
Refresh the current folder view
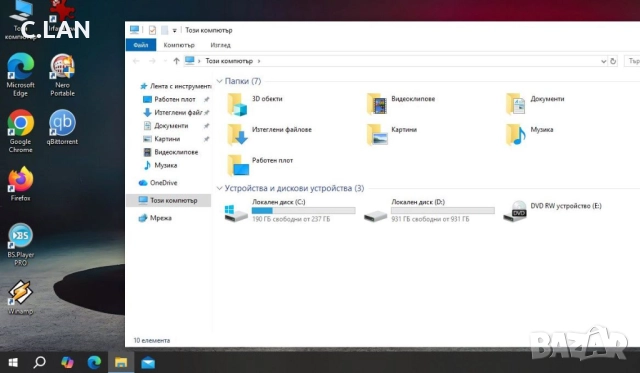tap(613, 61)
